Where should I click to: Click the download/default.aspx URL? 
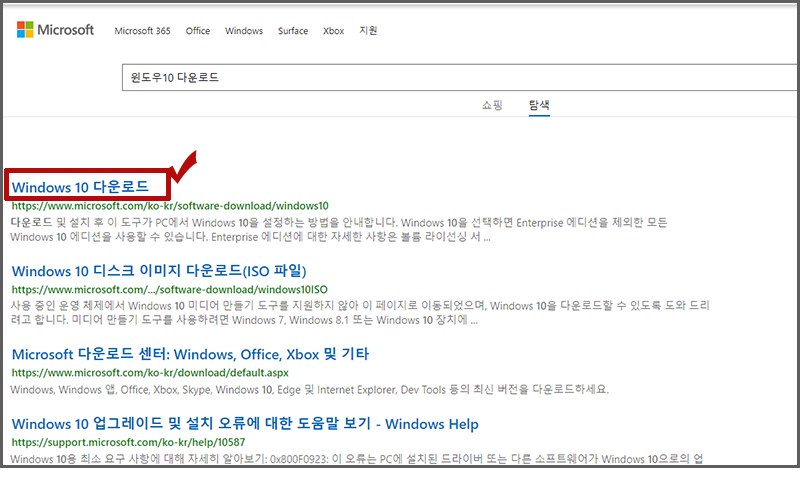(x=150, y=373)
